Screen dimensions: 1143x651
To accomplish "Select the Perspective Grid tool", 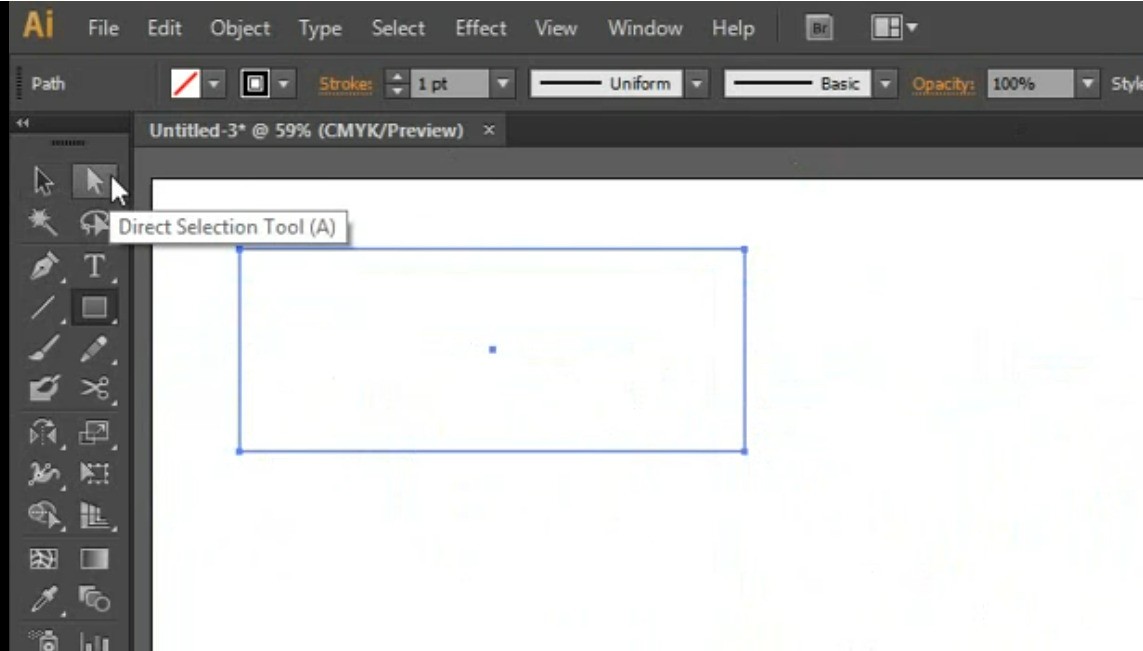I will [x=94, y=515].
